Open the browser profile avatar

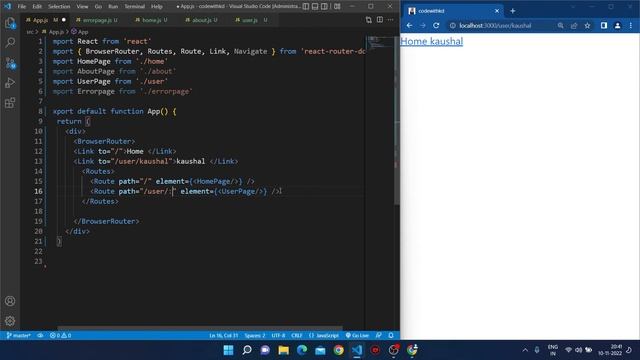click(618, 25)
